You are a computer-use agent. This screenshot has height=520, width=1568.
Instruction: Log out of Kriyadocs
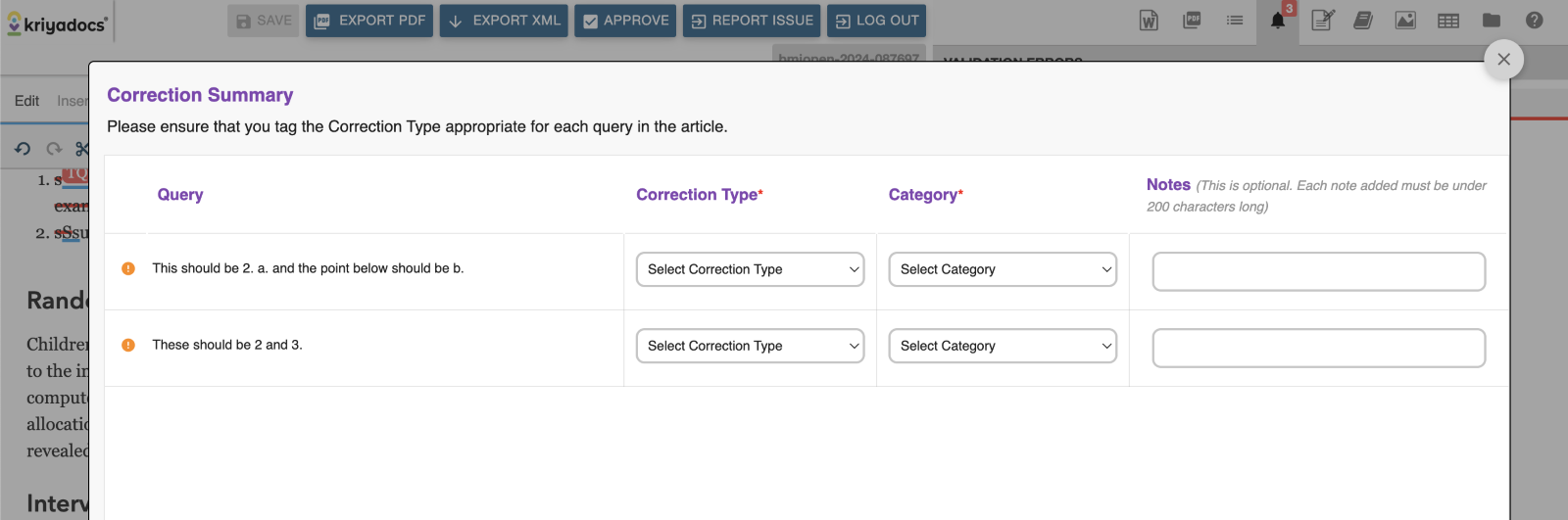[876, 21]
